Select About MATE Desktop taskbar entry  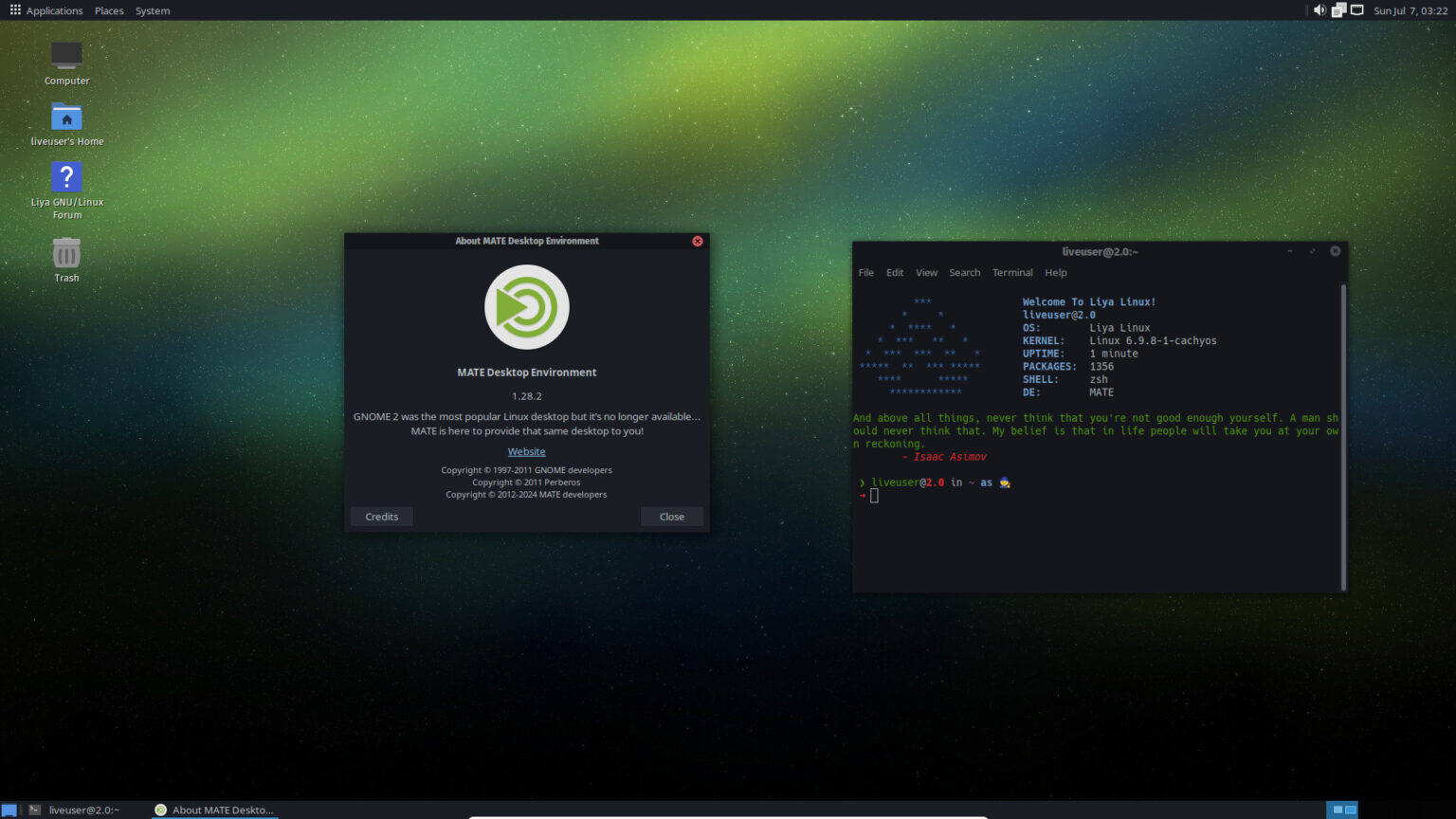(x=214, y=810)
